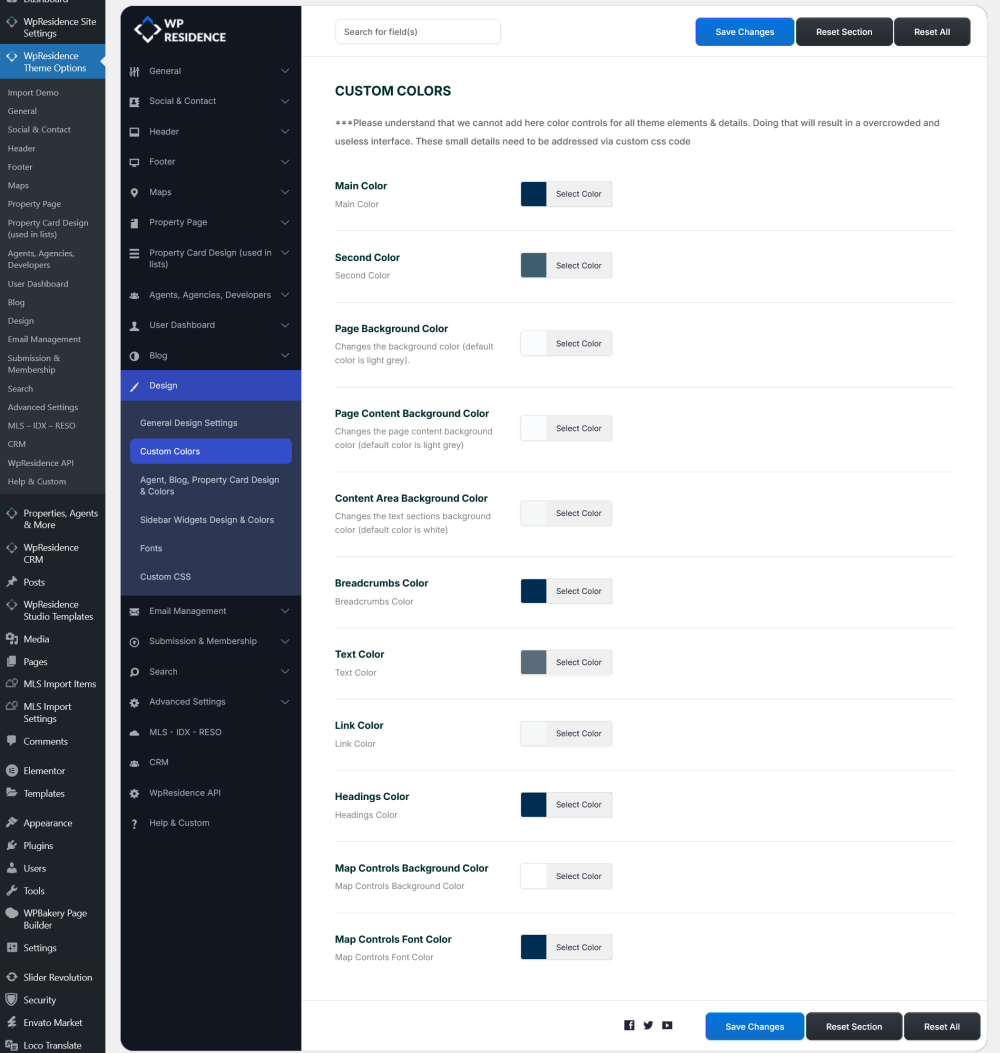Viewport: 1000px width, 1053px height.
Task: Click the Search for field(s) input
Action: point(417,32)
